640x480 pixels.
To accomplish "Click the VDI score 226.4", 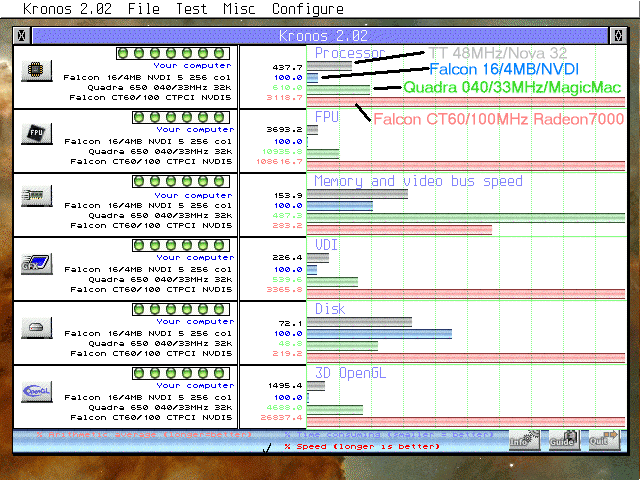I will [x=287, y=258].
